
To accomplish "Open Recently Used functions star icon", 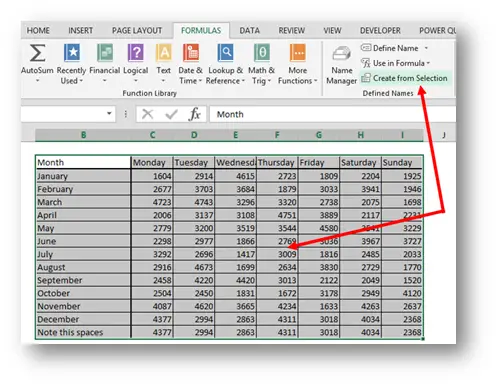I will [72, 53].
